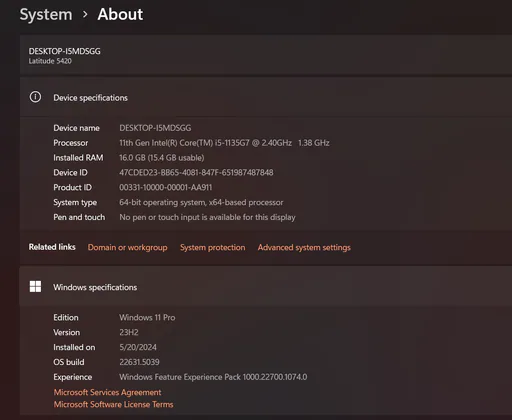Collapse the Device specifications section header

click(x=266, y=97)
